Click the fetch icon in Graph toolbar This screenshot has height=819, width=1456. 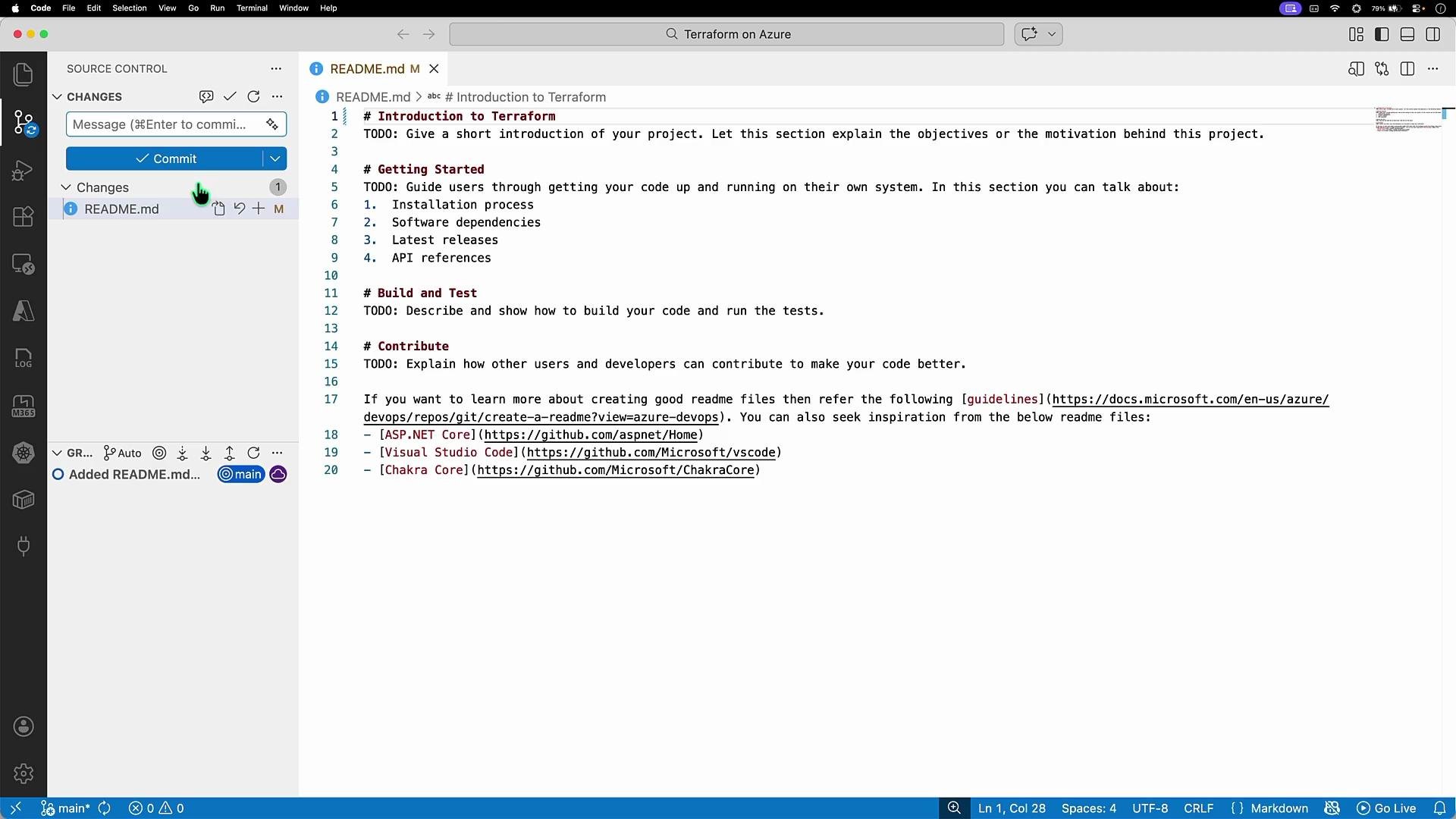coord(182,453)
